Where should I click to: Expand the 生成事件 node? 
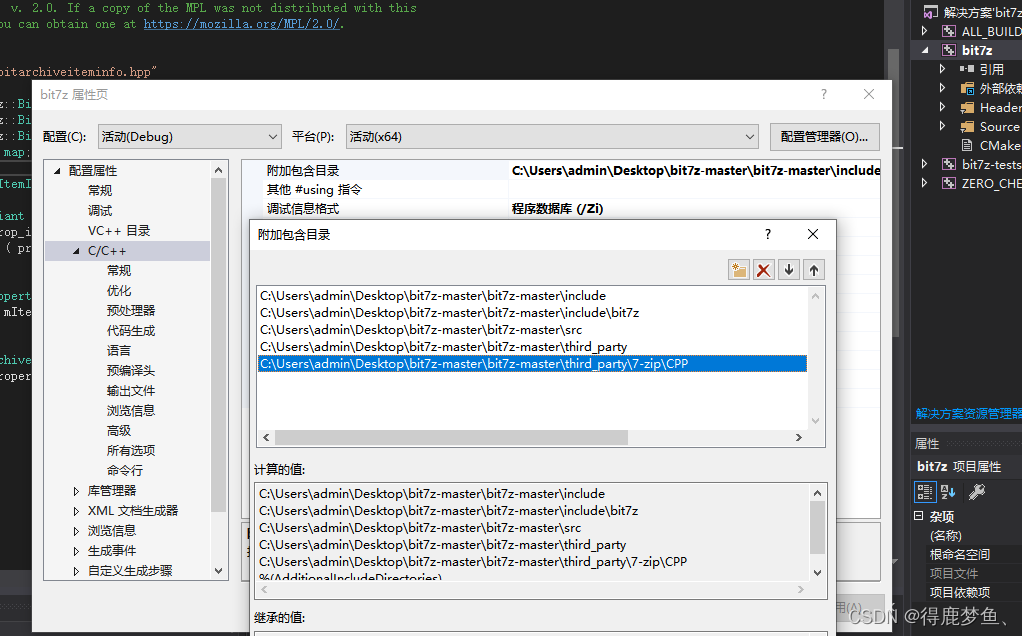[x=76, y=551]
